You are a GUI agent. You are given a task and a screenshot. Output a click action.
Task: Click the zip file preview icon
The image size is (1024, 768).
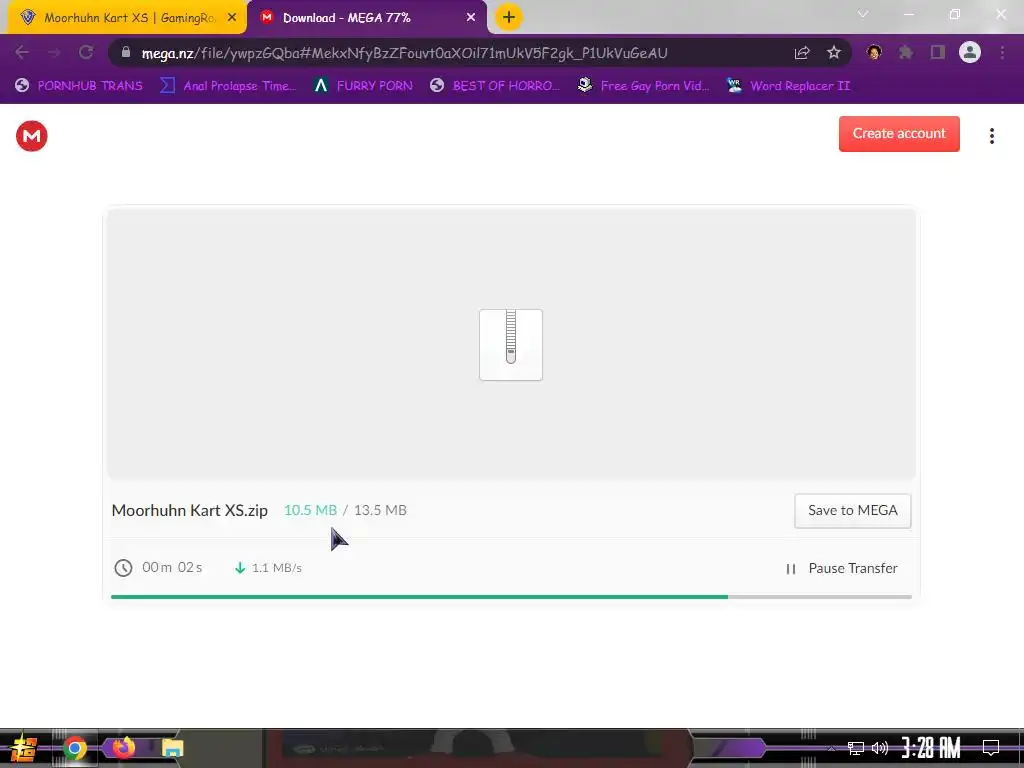511,345
